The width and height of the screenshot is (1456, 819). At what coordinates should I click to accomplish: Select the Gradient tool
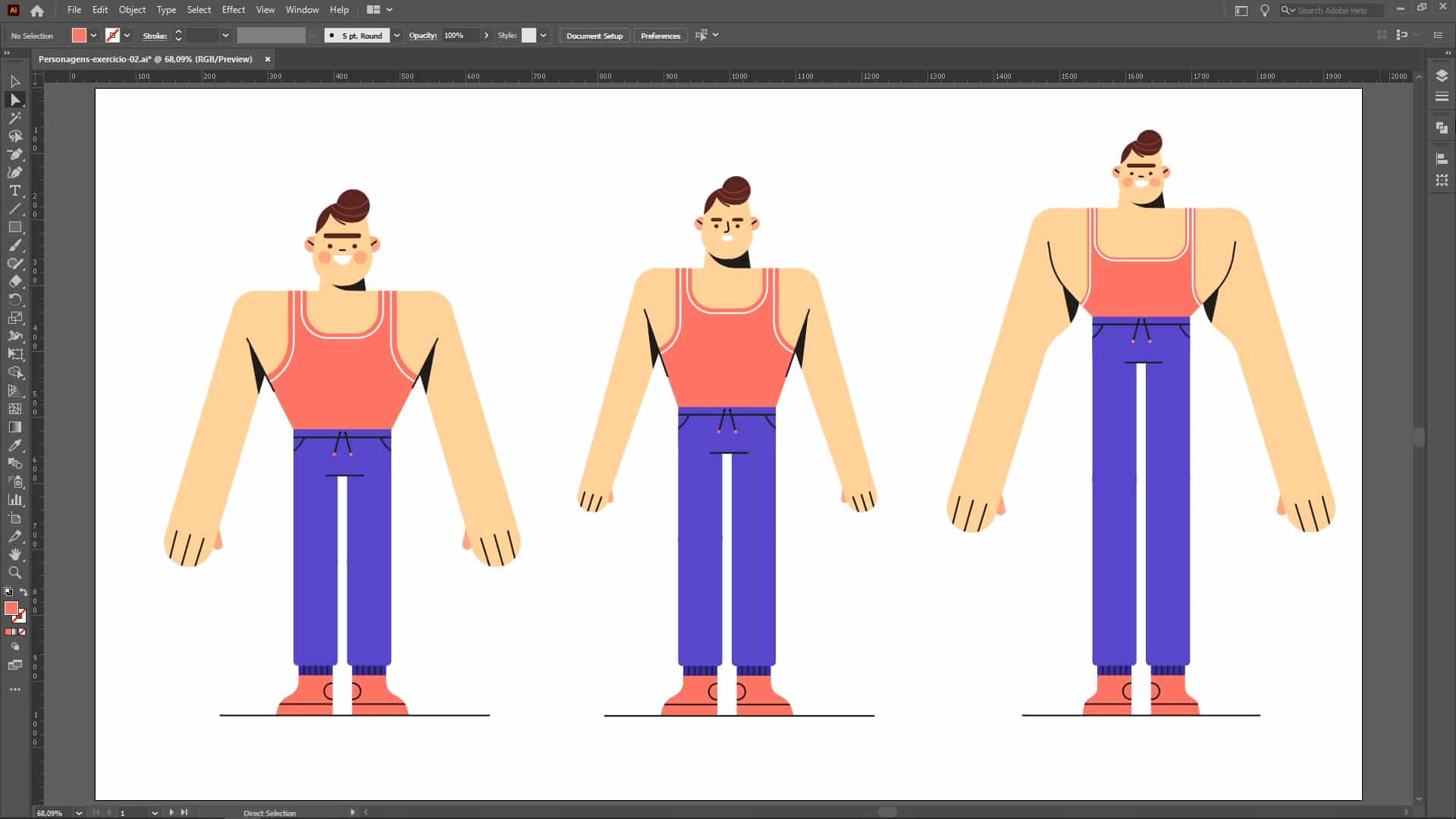tap(14, 427)
